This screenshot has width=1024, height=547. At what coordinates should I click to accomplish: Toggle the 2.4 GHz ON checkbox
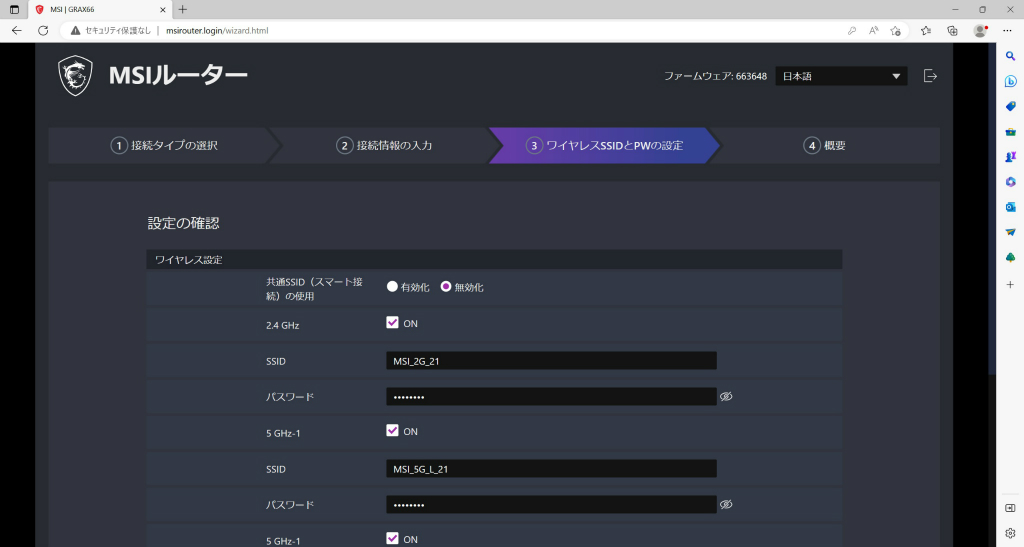(392, 322)
